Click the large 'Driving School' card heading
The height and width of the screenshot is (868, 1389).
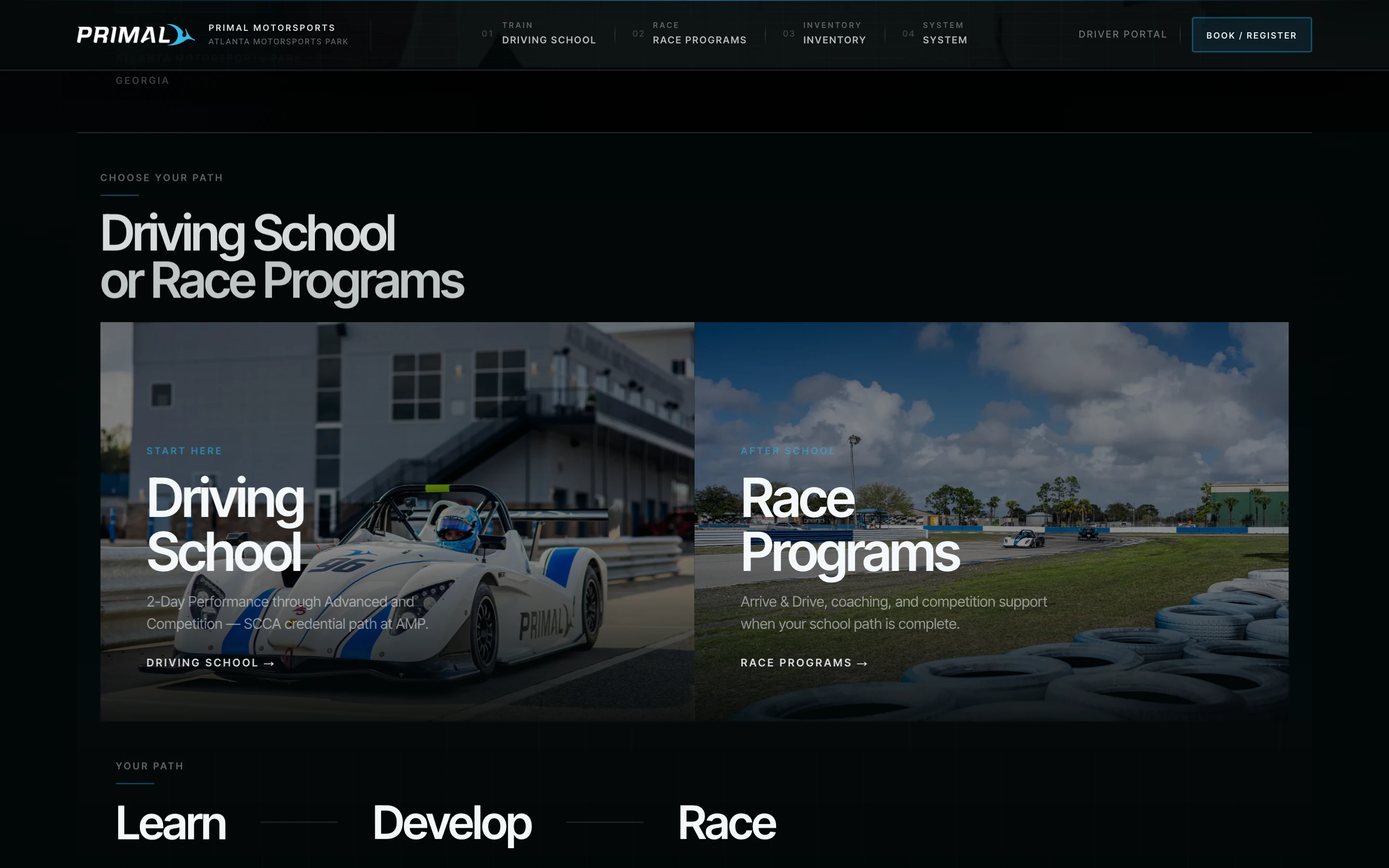coord(225,525)
